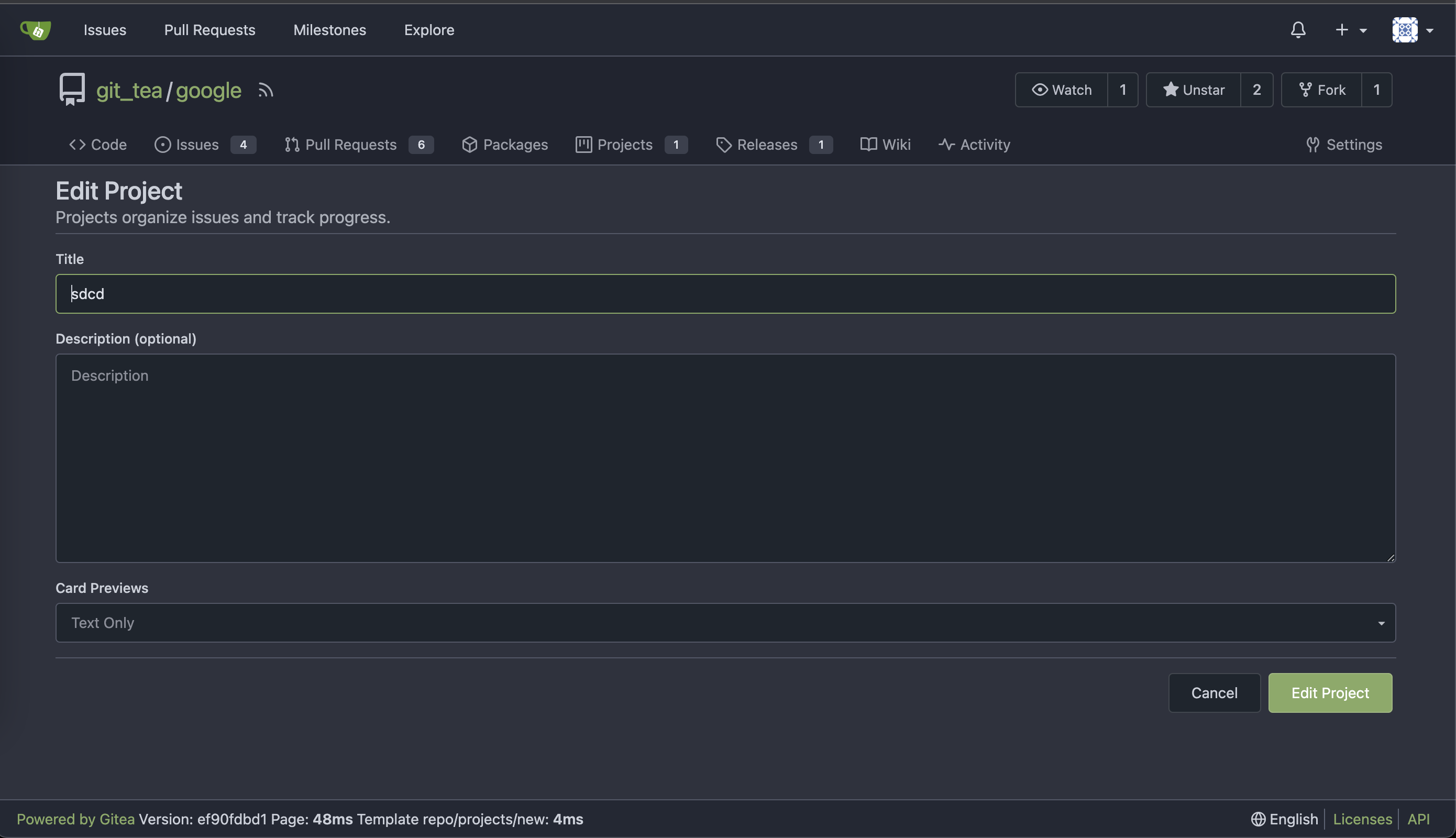Open the Projects tab

point(631,145)
